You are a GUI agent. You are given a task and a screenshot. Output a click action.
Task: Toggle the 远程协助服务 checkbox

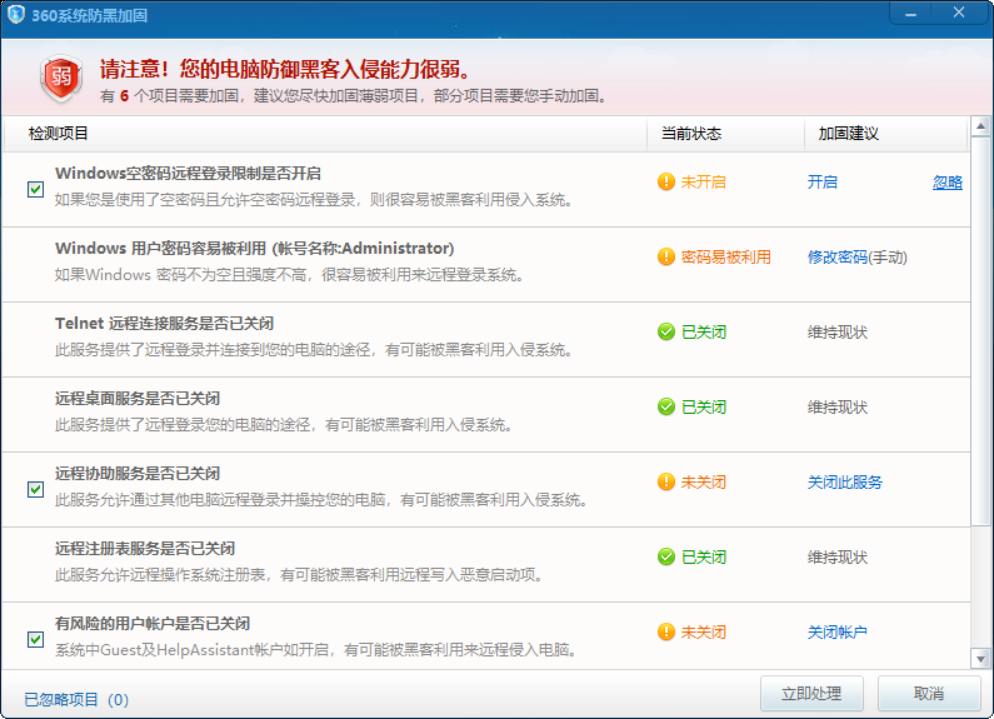click(x=36, y=489)
